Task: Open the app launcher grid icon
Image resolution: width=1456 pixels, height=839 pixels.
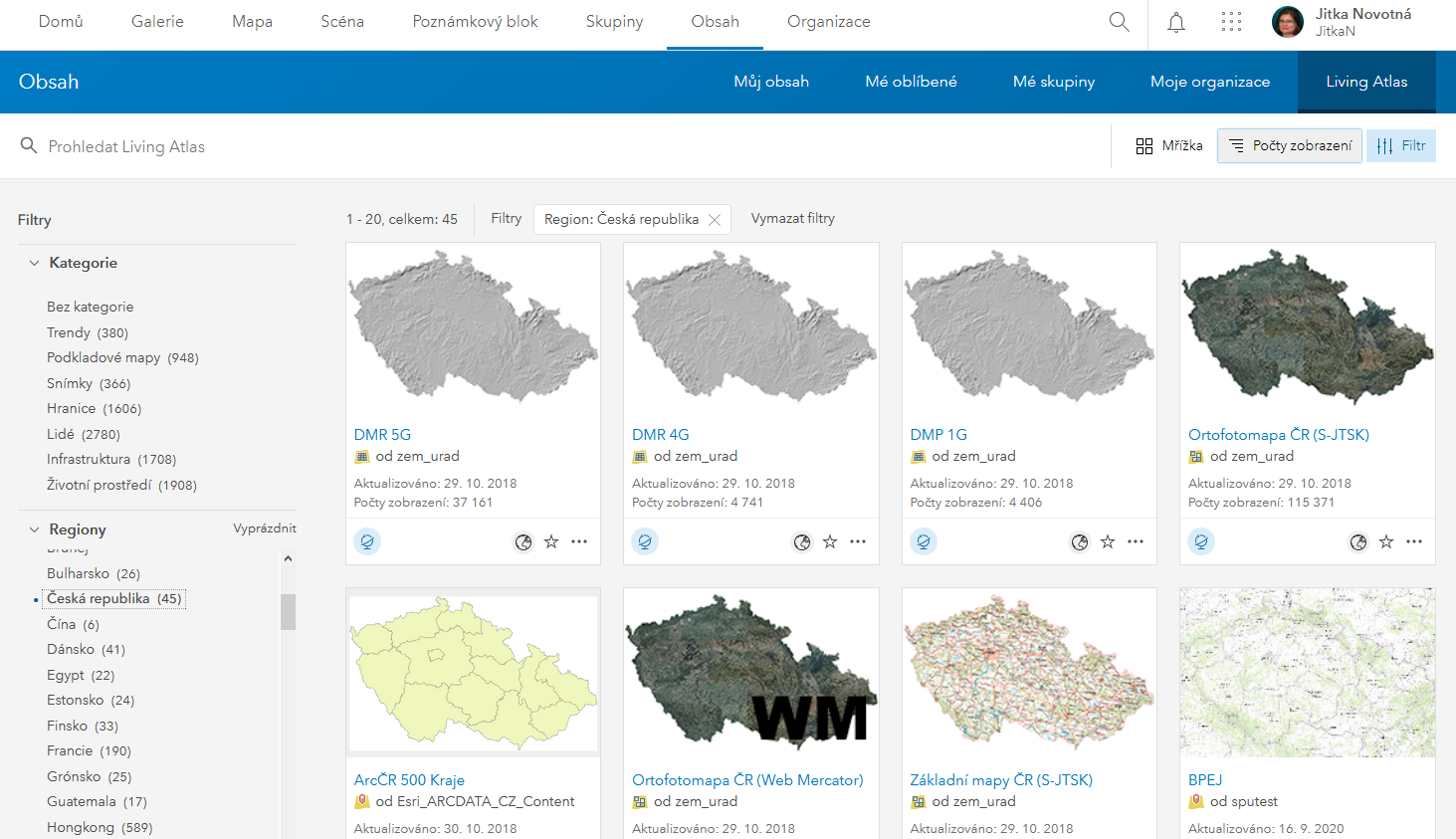Action: pyautogui.click(x=1232, y=22)
